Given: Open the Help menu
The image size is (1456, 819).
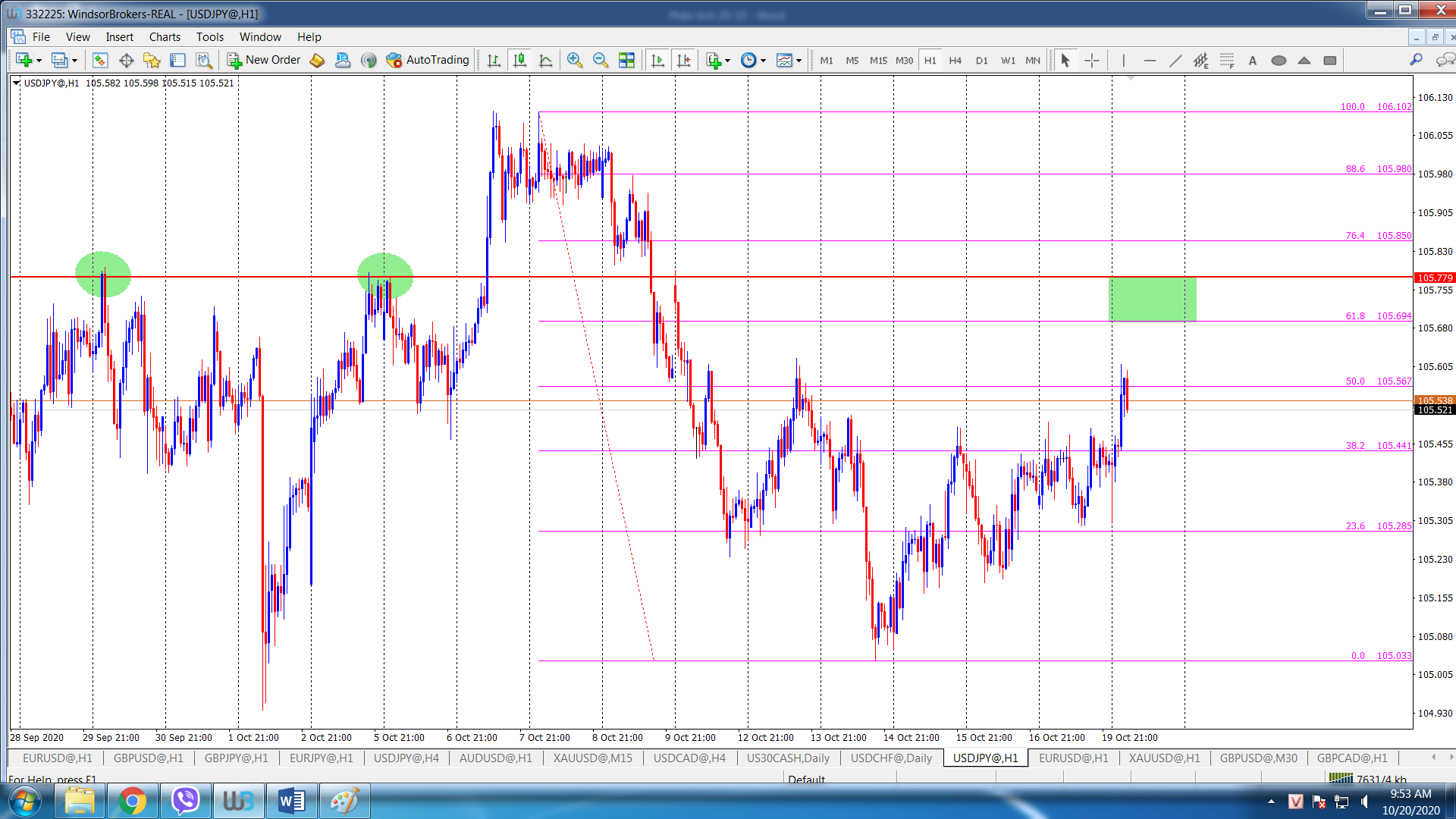Looking at the screenshot, I should pyautogui.click(x=309, y=36).
